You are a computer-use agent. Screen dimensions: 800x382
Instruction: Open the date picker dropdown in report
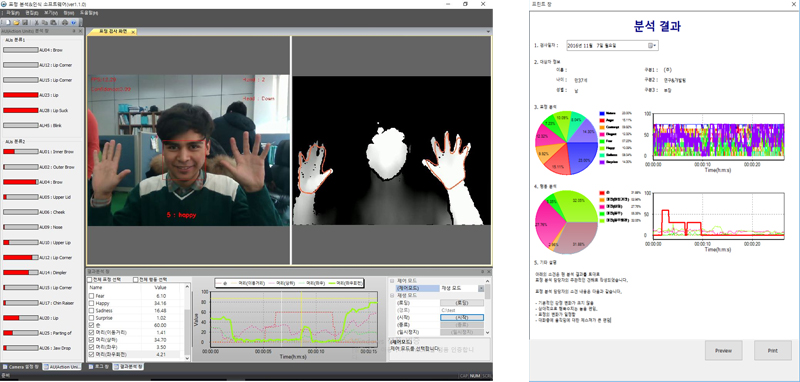click(x=653, y=45)
